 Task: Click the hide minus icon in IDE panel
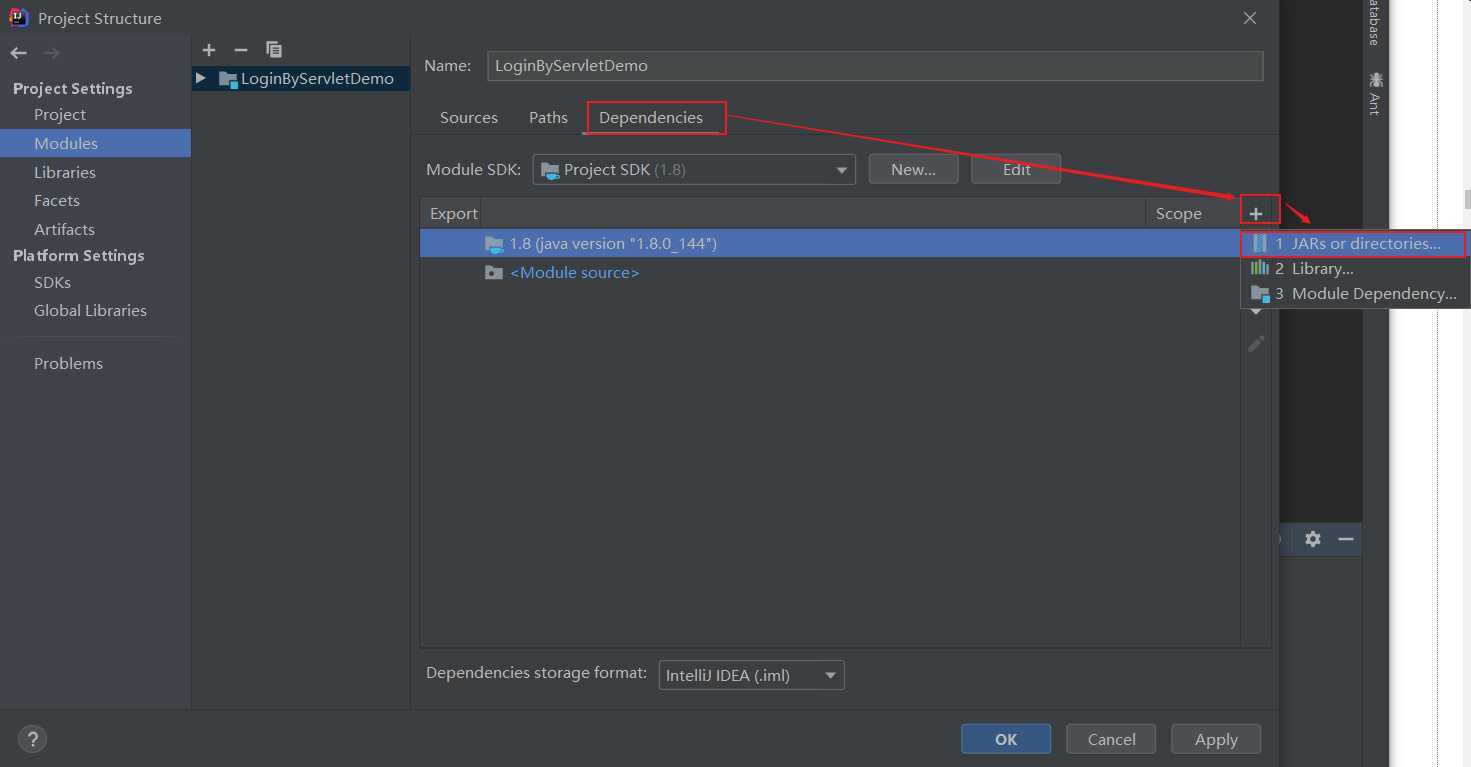click(x=1346, y=539)
